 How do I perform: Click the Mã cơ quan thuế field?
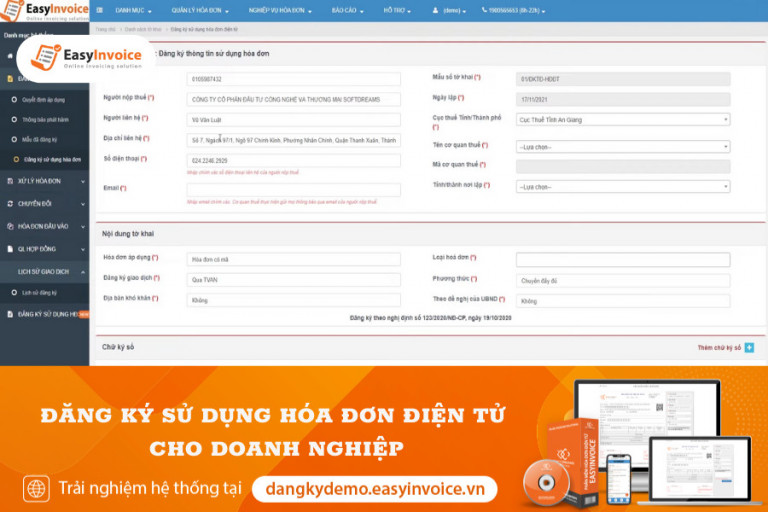tap(623, 167)
